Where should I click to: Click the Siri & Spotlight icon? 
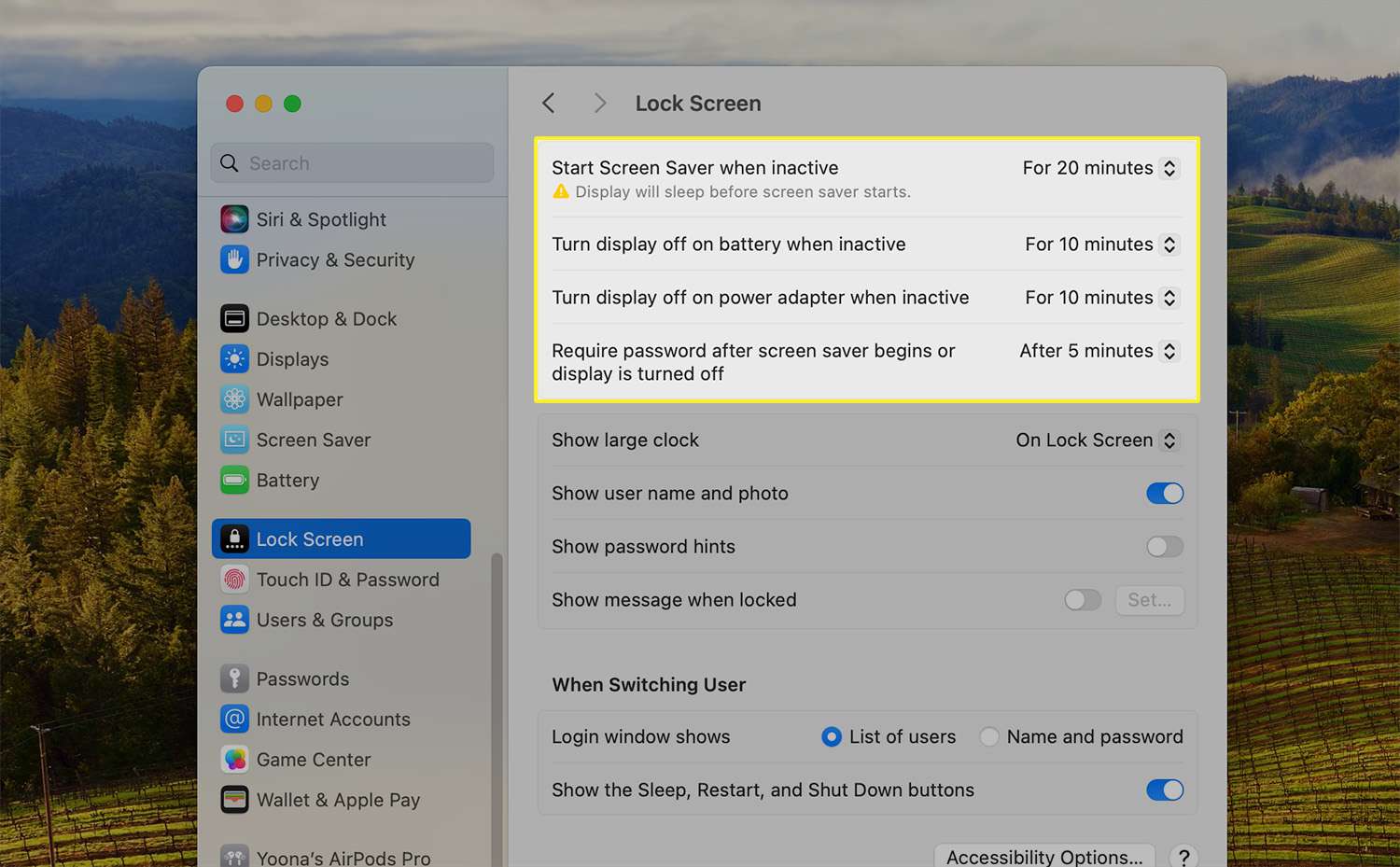[234, 219]
